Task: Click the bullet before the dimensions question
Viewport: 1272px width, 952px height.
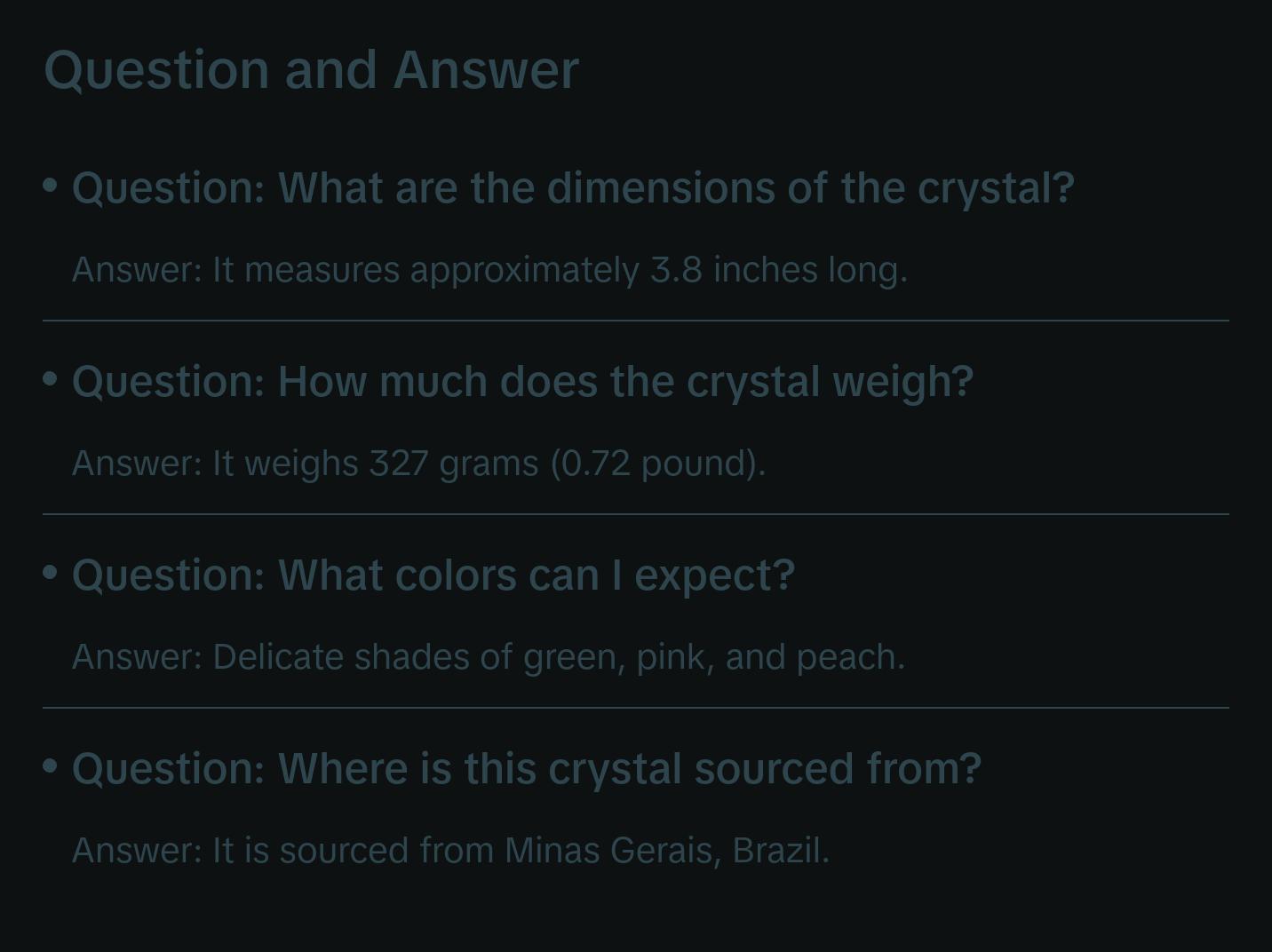Action: [51, 186]
